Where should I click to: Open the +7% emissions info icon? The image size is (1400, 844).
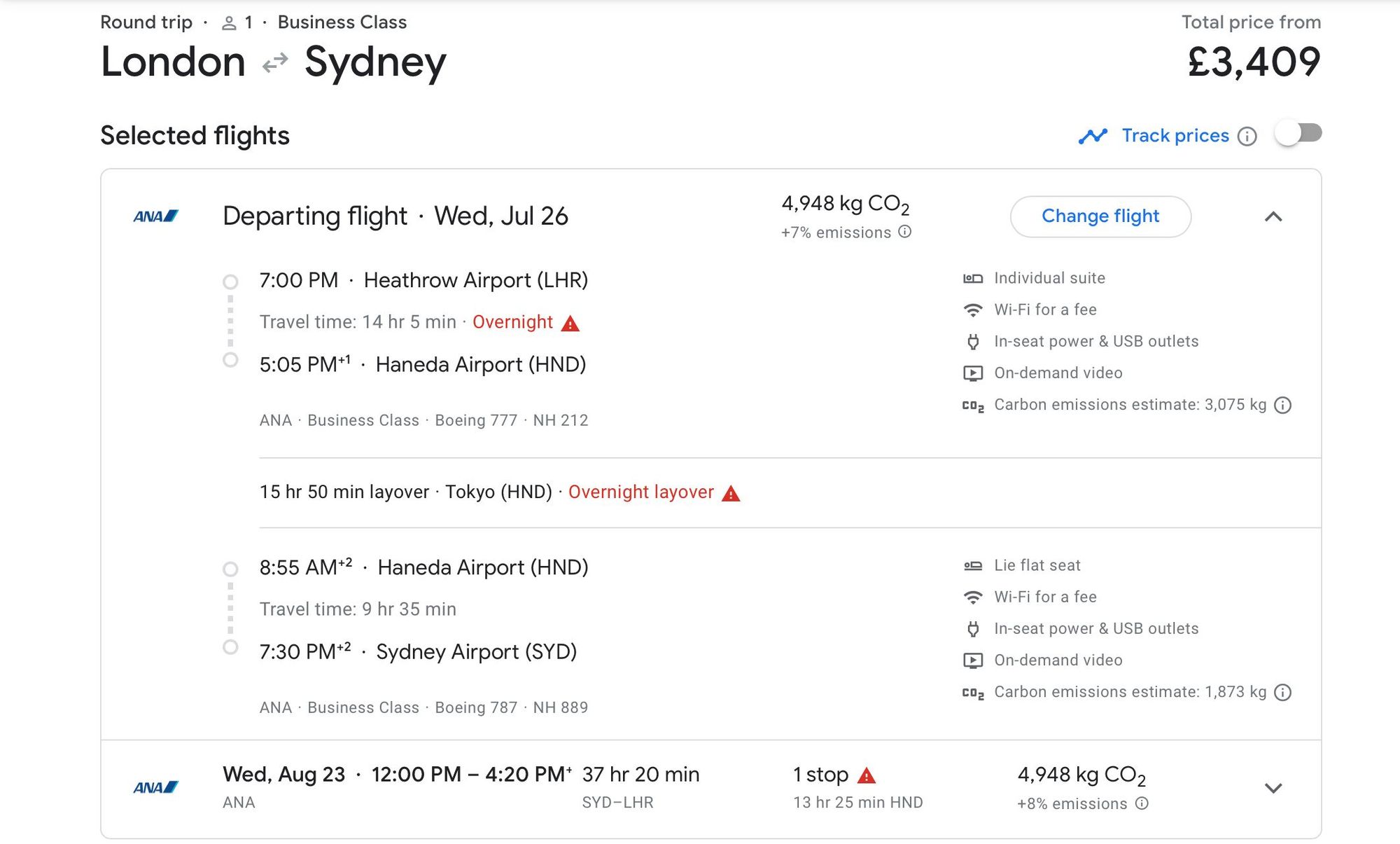pos(905,232)
